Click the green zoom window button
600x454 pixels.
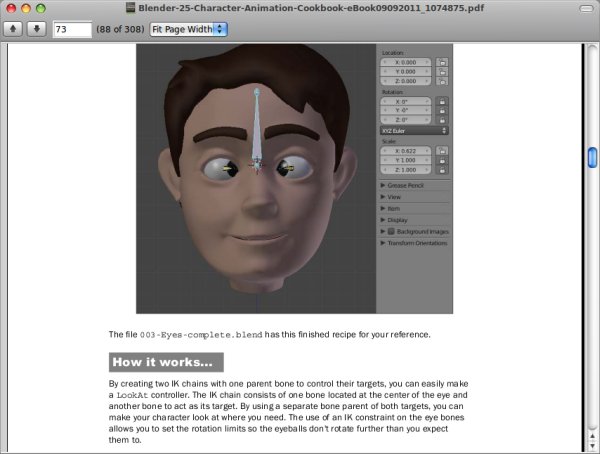pyautogui.click(x=41, y=8)
